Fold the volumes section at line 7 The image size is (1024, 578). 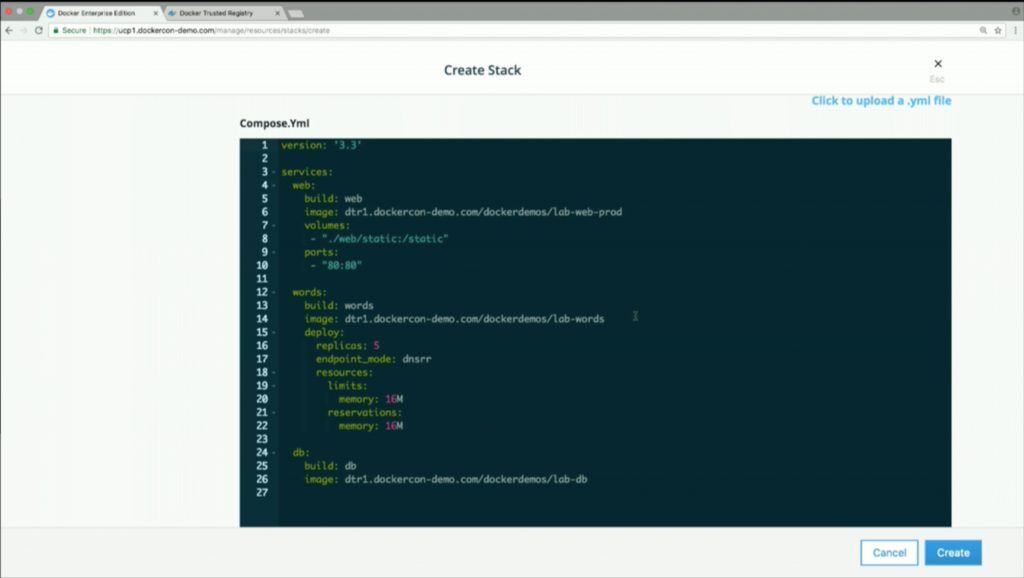click(274, 225)
